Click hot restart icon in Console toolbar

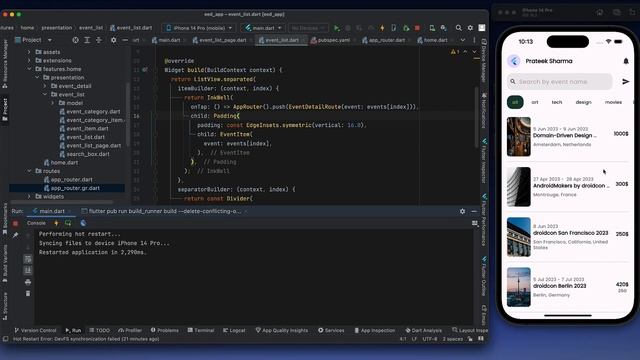[x=68, y=223]
